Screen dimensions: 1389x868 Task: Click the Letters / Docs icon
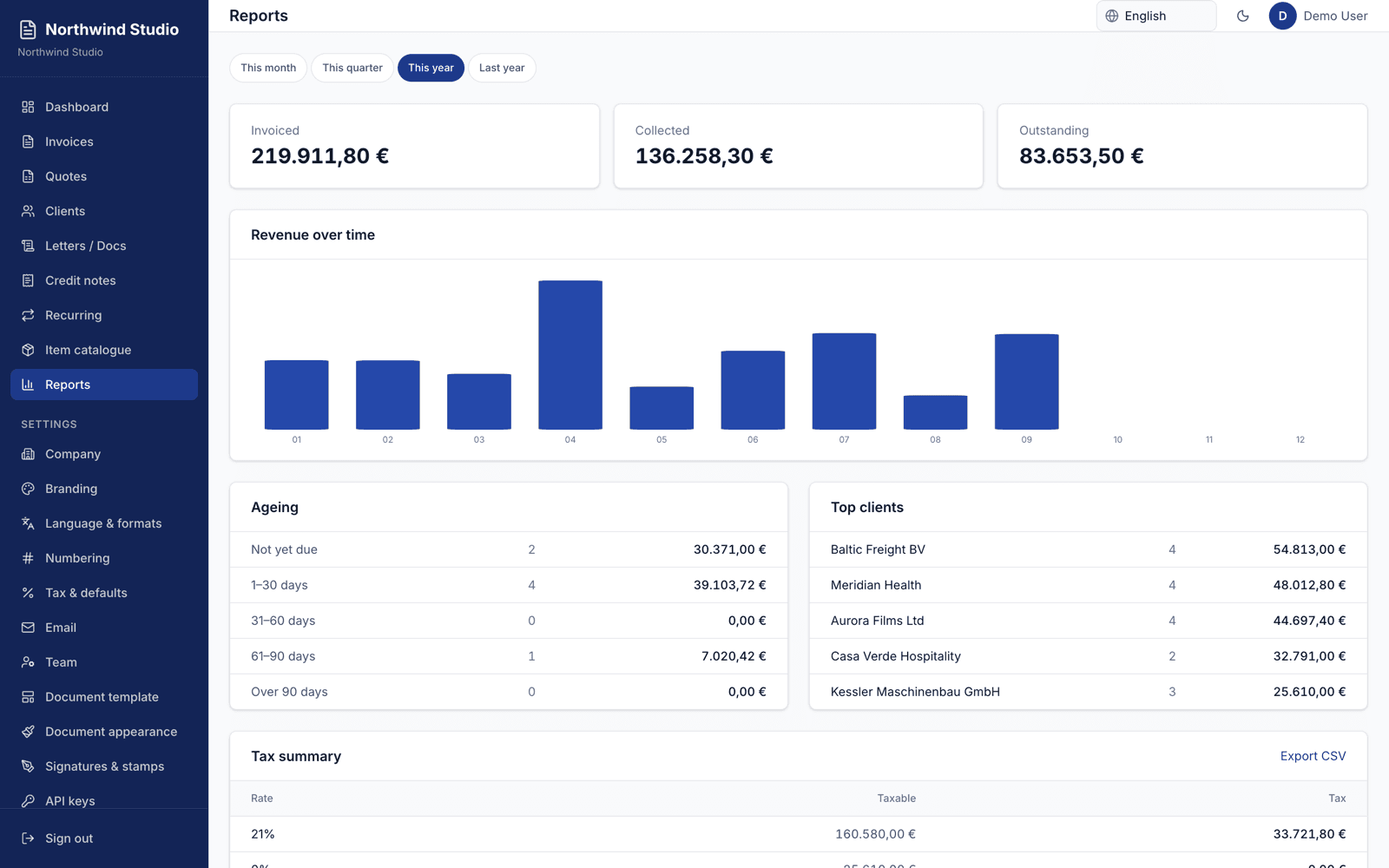pos(28,246)
